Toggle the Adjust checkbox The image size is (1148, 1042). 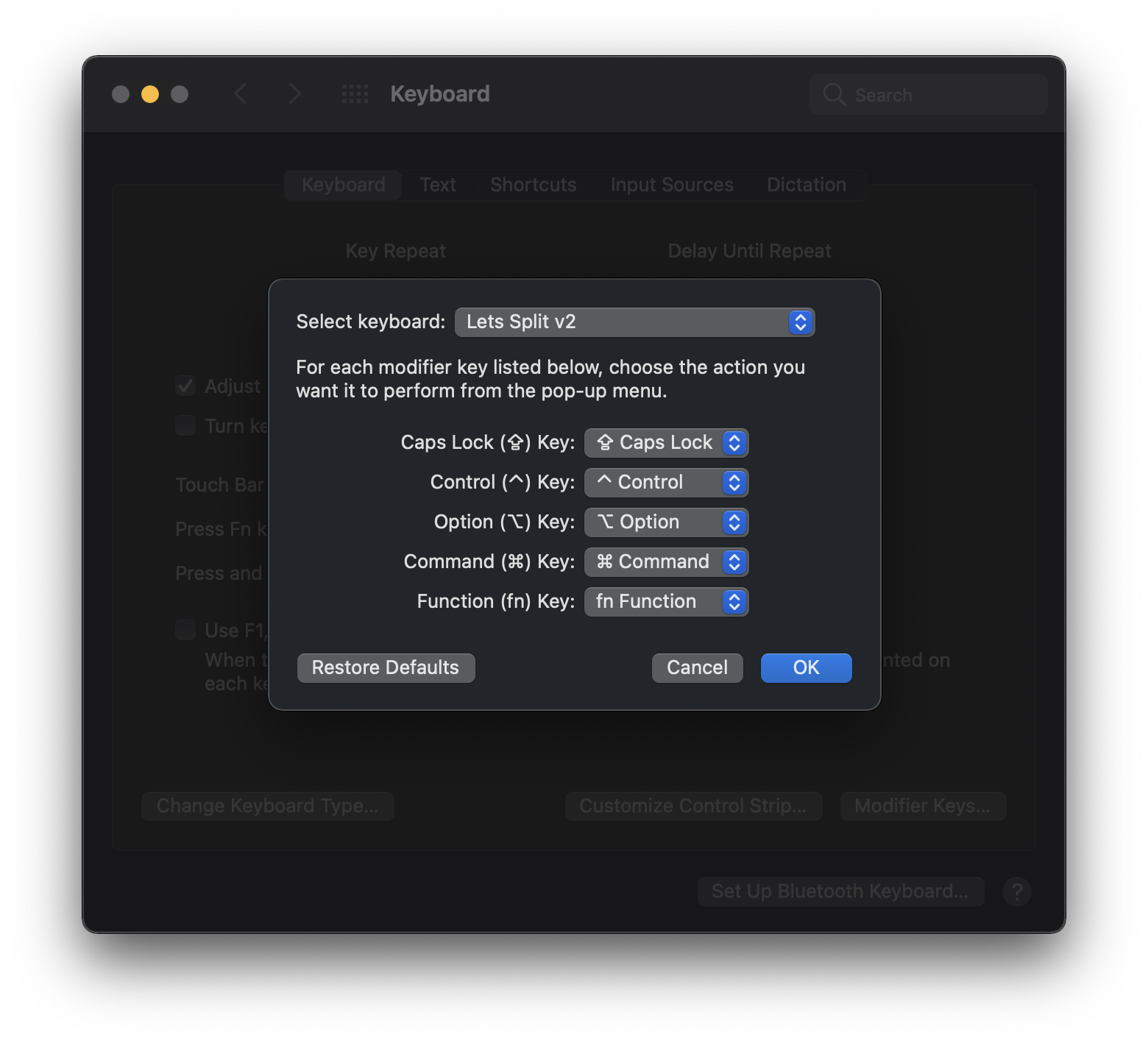pos(185,386)
